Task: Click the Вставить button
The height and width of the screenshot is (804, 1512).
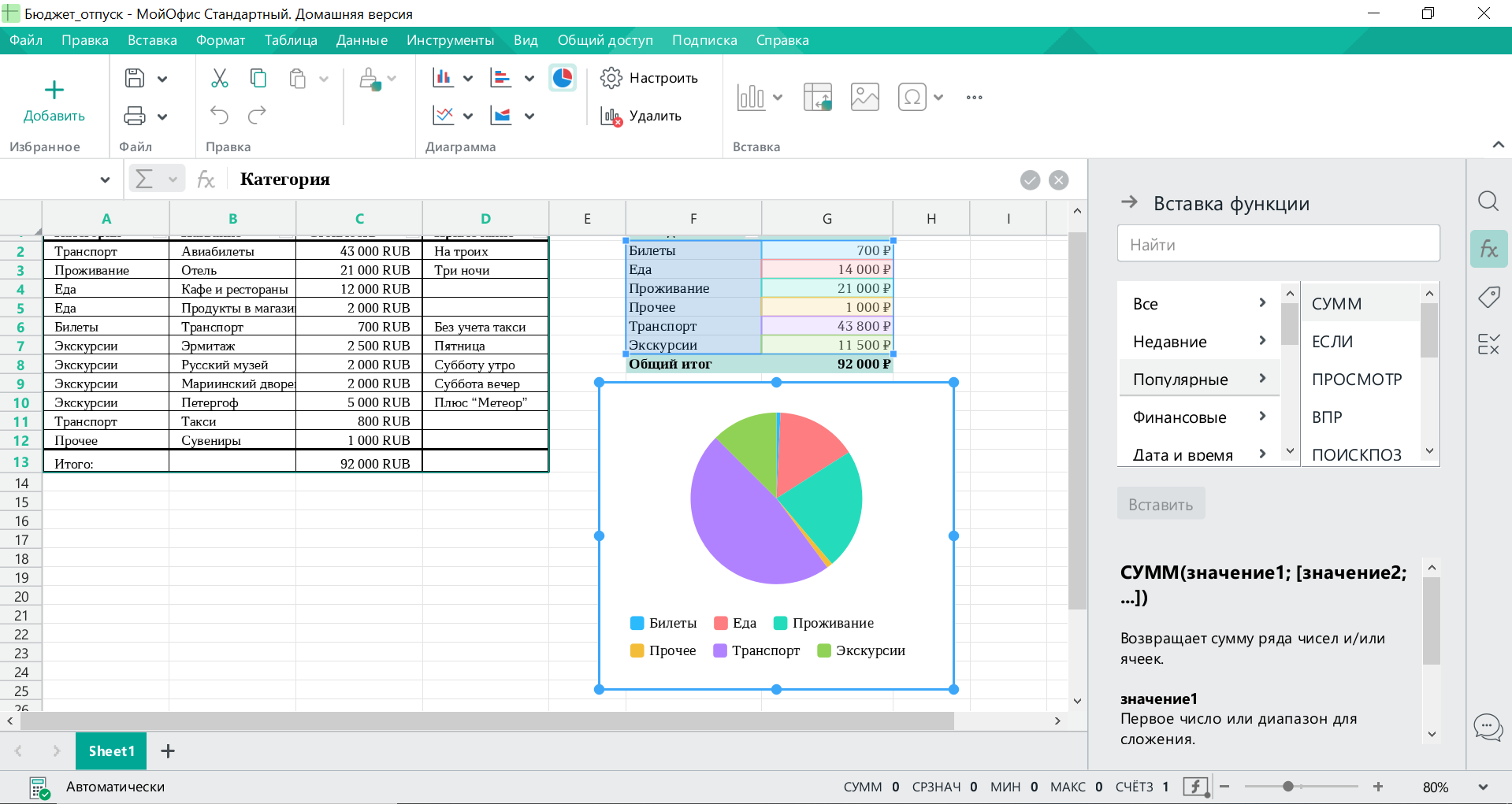Action: [x=1160, y=505]
